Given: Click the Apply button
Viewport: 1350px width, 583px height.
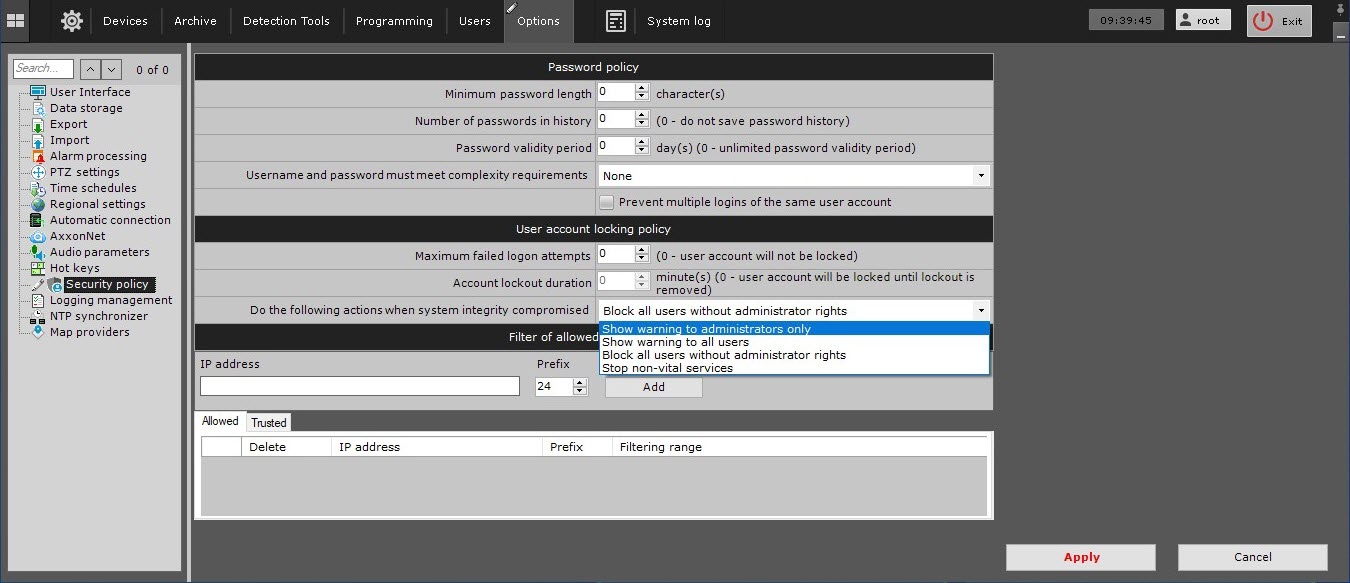Looking at the screenshot, I should pos(1081,557).
